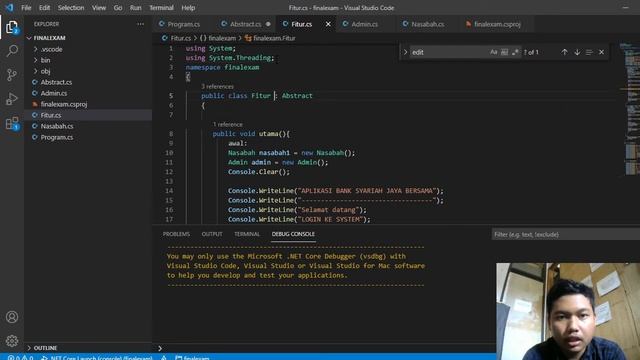Toggle find in selection icon

tap(589, 52)
